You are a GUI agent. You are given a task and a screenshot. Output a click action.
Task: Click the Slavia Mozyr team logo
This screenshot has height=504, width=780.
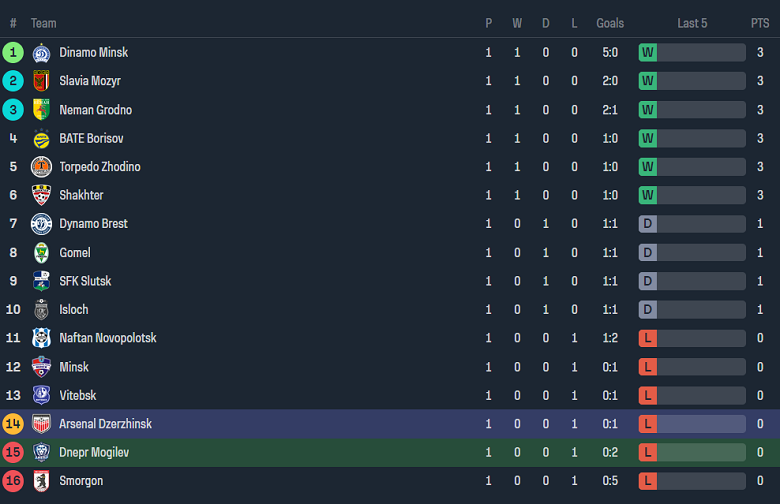pyautogui.click(x=41, y=81)
